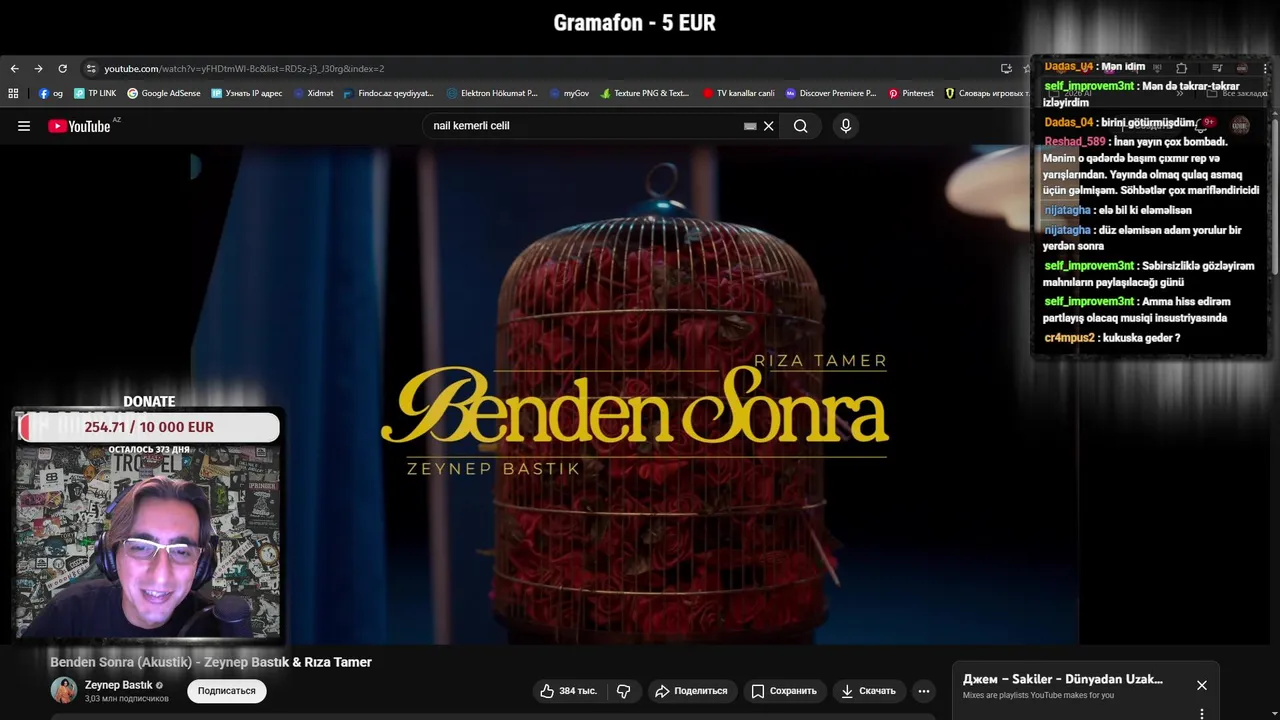Go to YouTube home via logo
This screenshot has height=720, width=1280.
(x=80, y=126)
